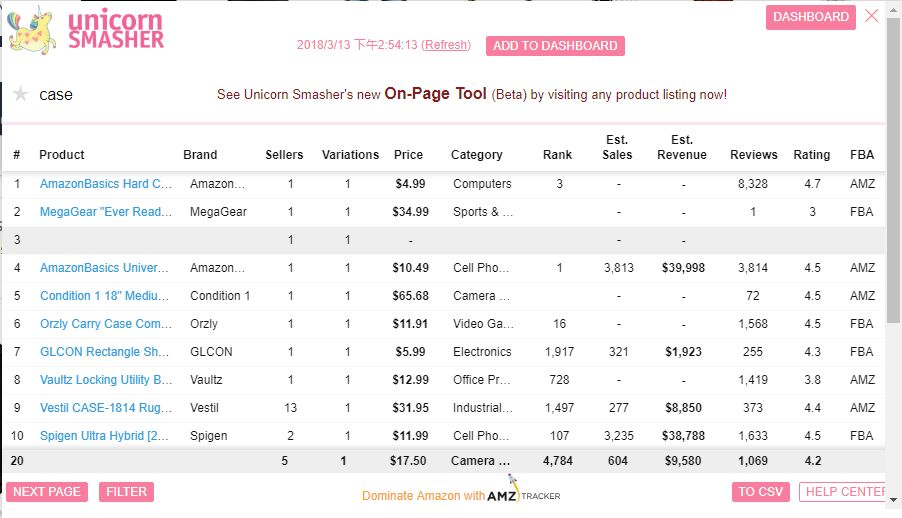Open the Spigen Ultra Hybrid product link
The width and height of the screenshot is (902, 518).
click(104, 436)
